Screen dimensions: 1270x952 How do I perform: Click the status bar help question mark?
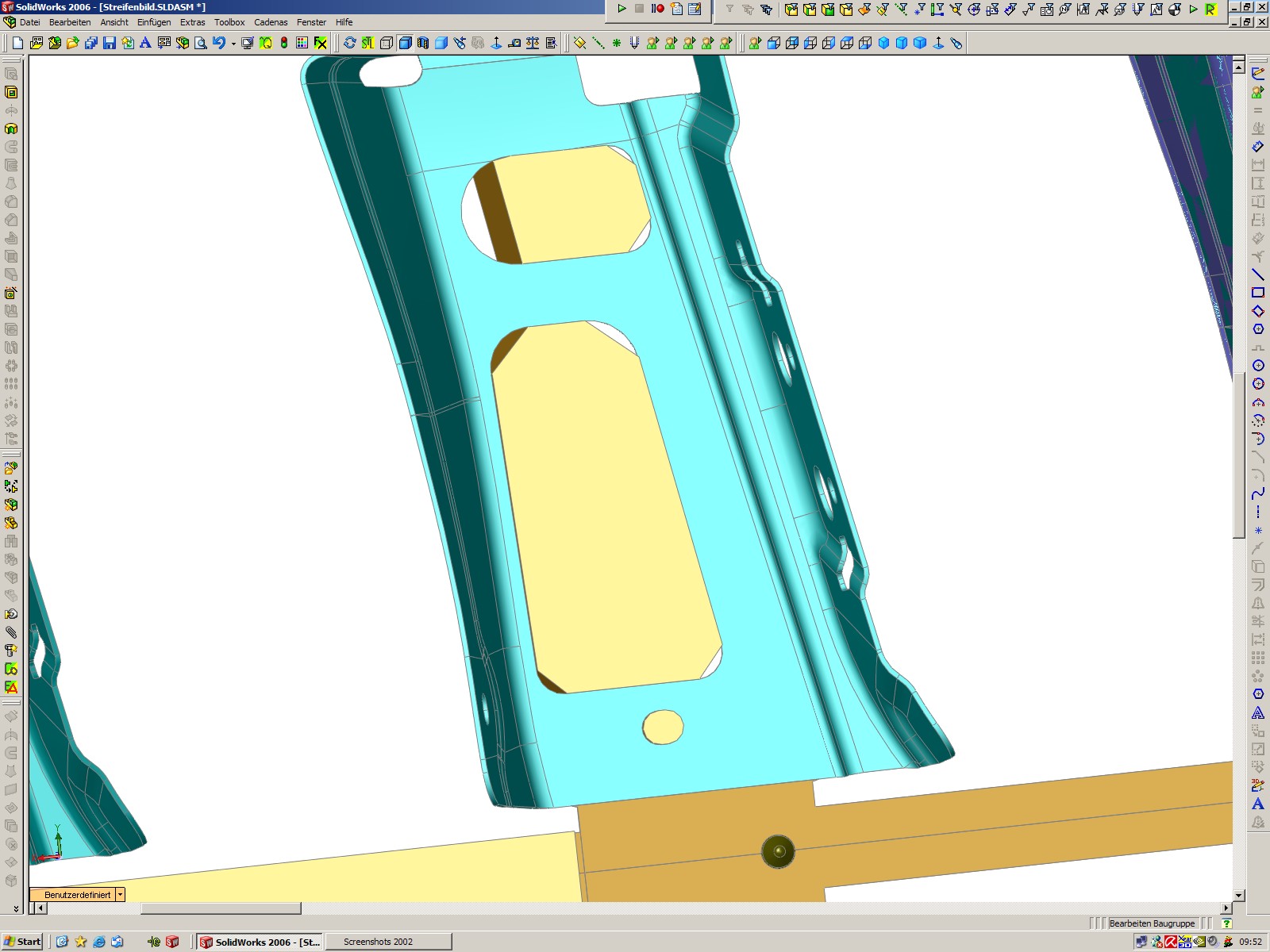tap(1227, 923)
